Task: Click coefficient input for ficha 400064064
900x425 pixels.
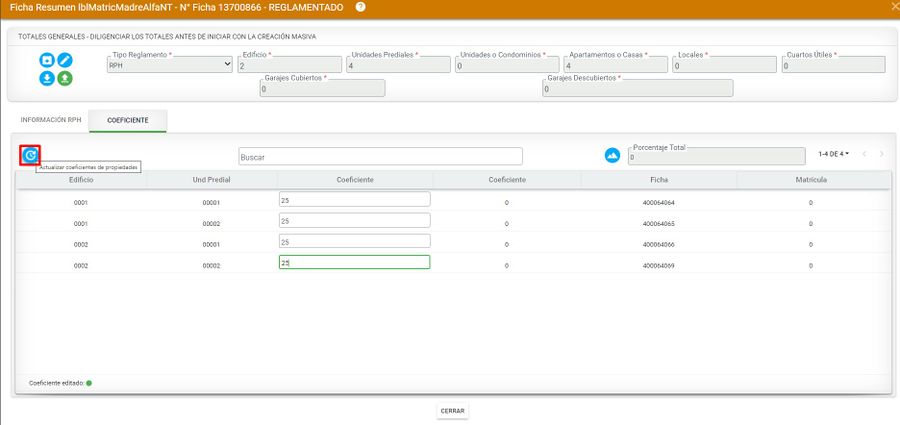Action: pos(354,199)
